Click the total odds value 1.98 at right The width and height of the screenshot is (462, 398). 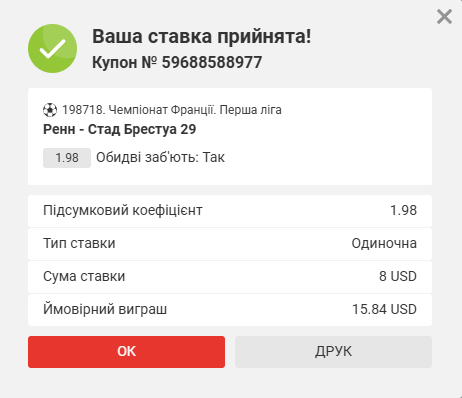click(x=403, y=210)
